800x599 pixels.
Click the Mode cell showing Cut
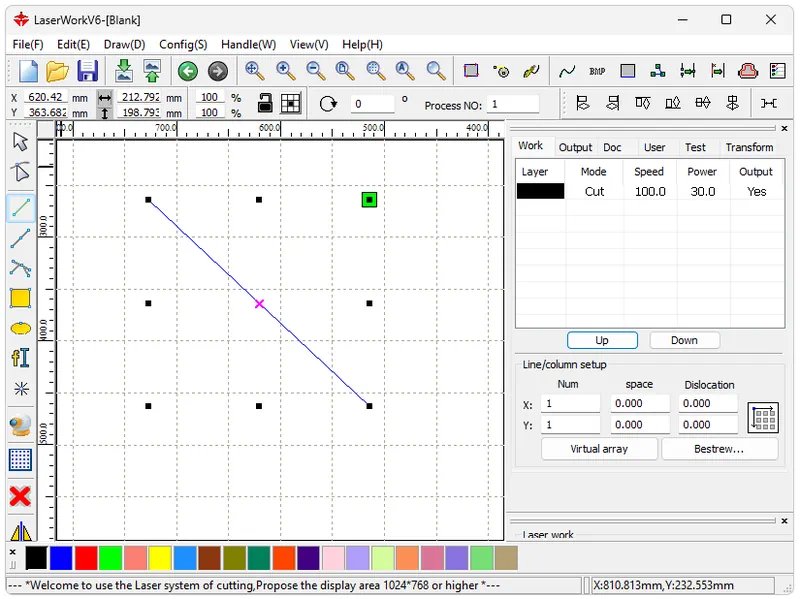[594, 191]
